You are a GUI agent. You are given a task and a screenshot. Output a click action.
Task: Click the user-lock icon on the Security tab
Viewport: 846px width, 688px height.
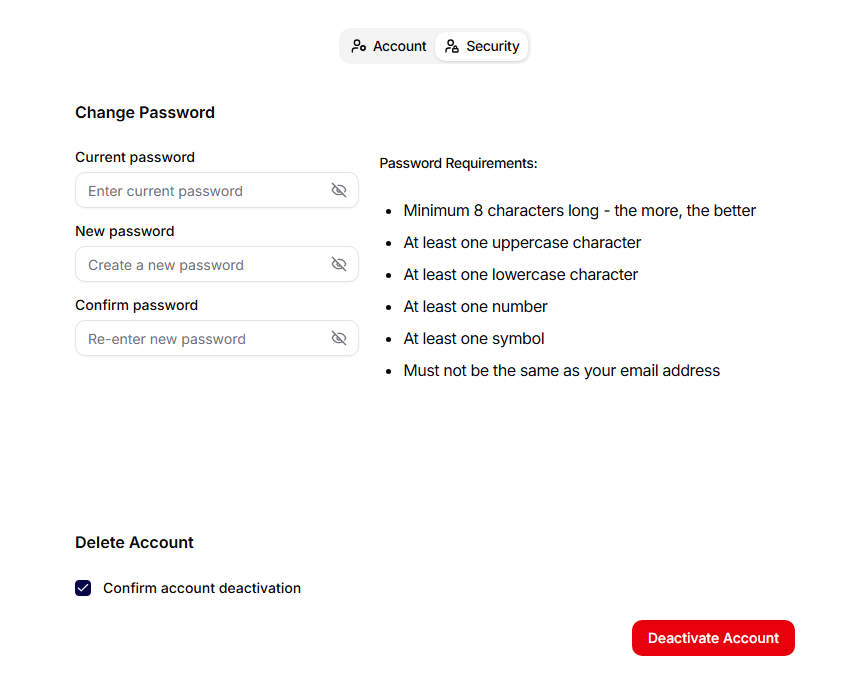point(452,46)
